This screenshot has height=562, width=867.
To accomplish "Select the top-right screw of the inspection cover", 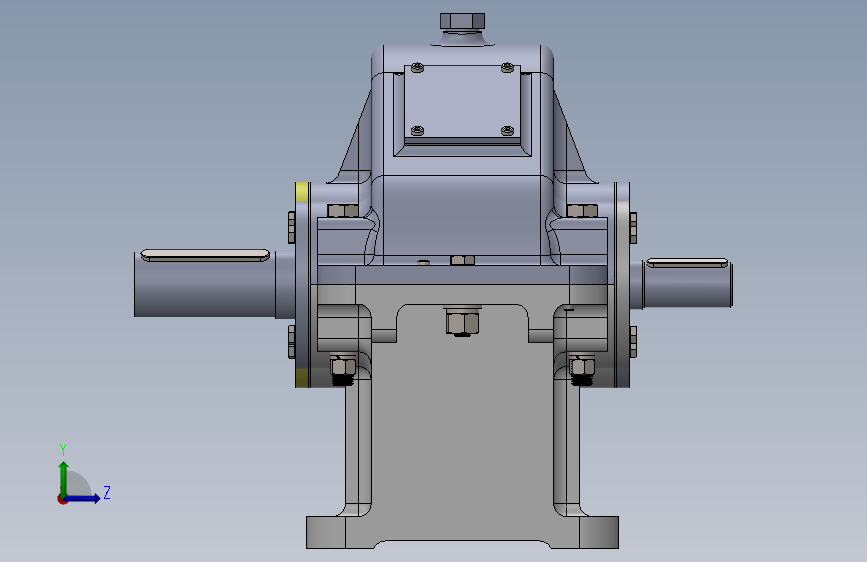I will click(x=507, y=68).
